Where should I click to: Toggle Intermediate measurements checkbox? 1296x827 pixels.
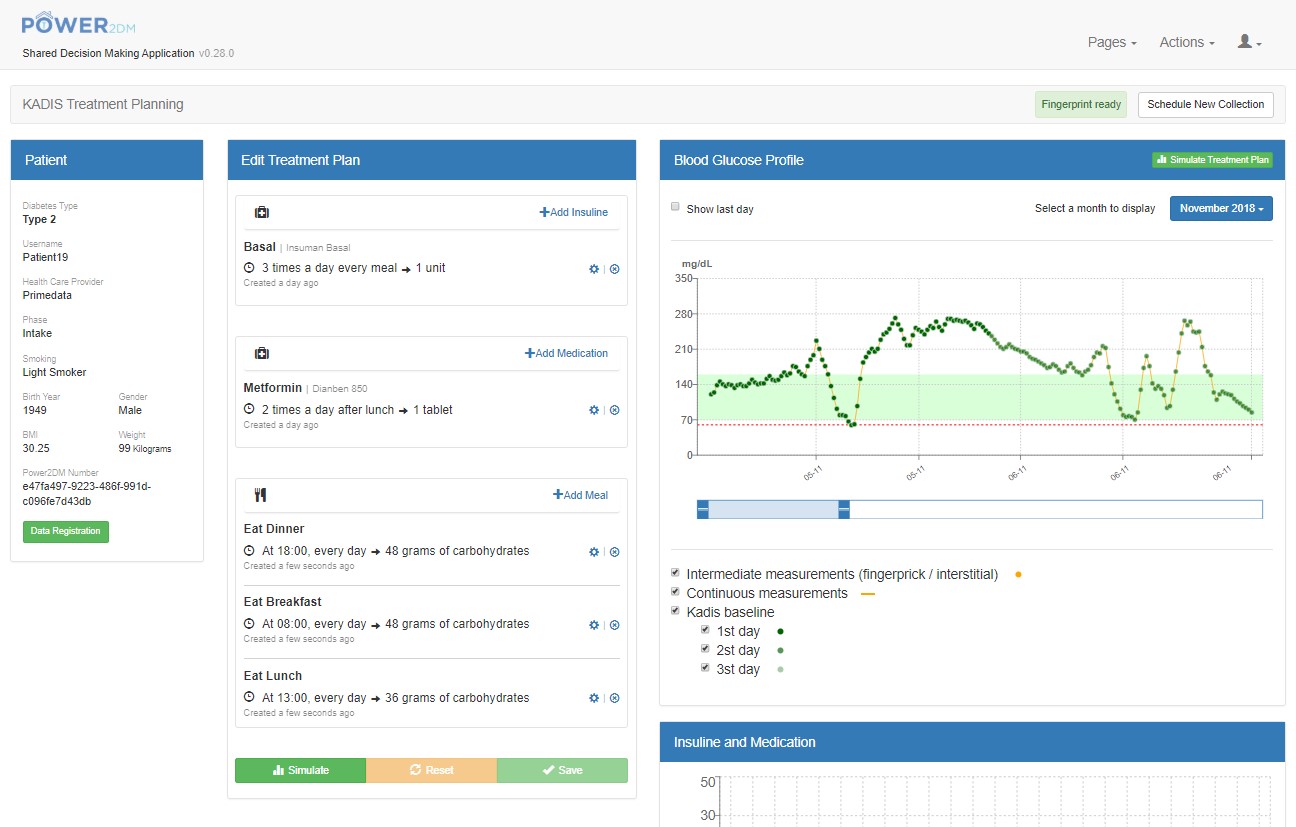675,573
